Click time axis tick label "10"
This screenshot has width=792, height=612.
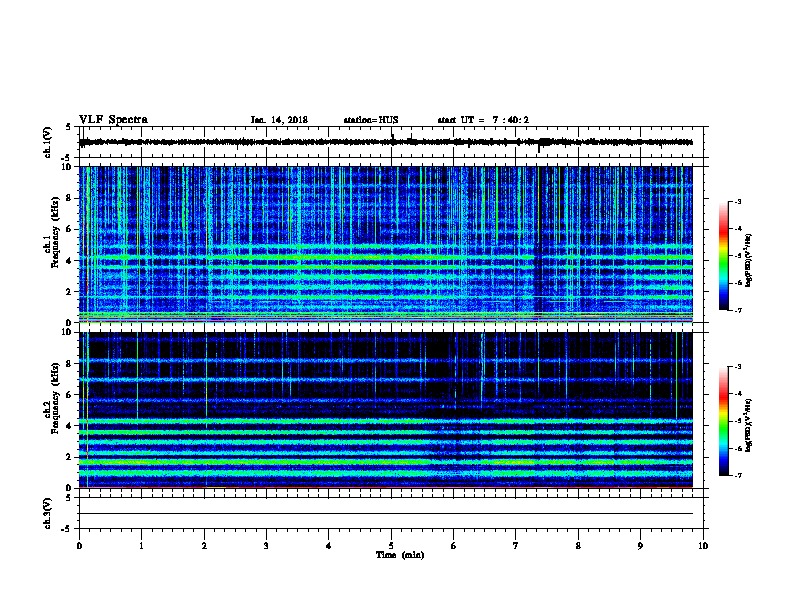coord(703,545)
